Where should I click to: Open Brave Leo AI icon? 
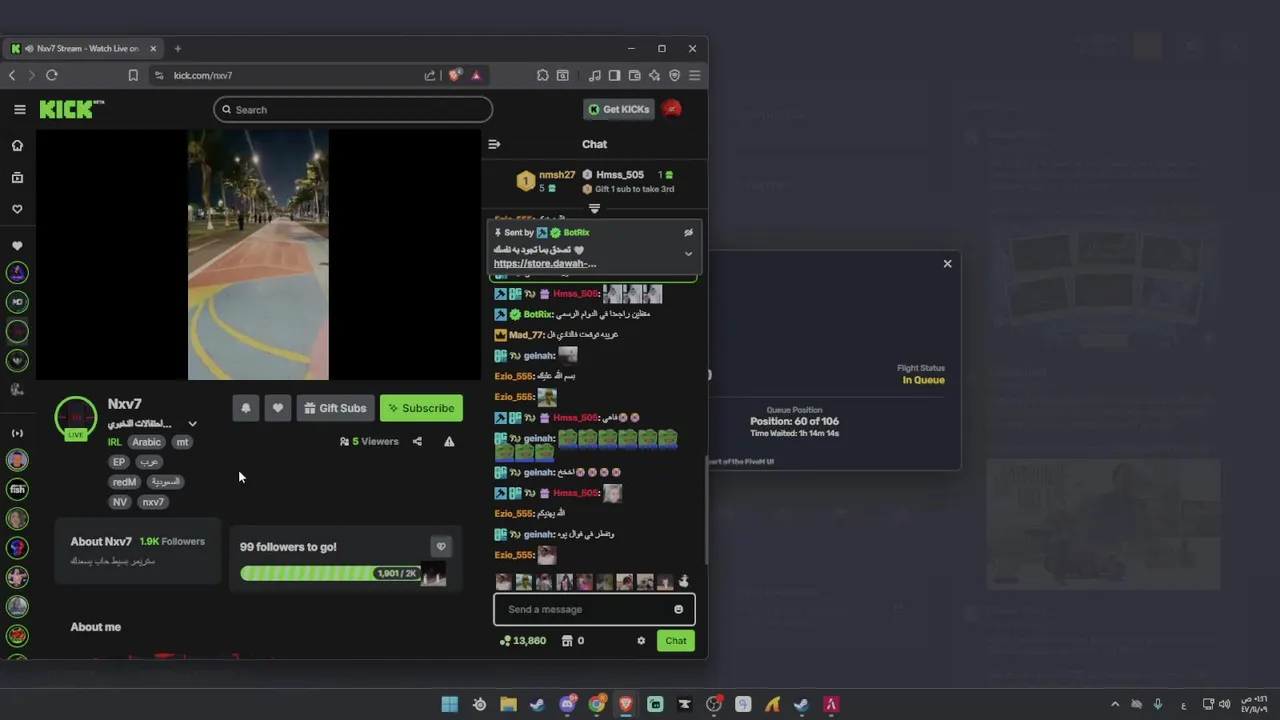click(x=654, y=75)
